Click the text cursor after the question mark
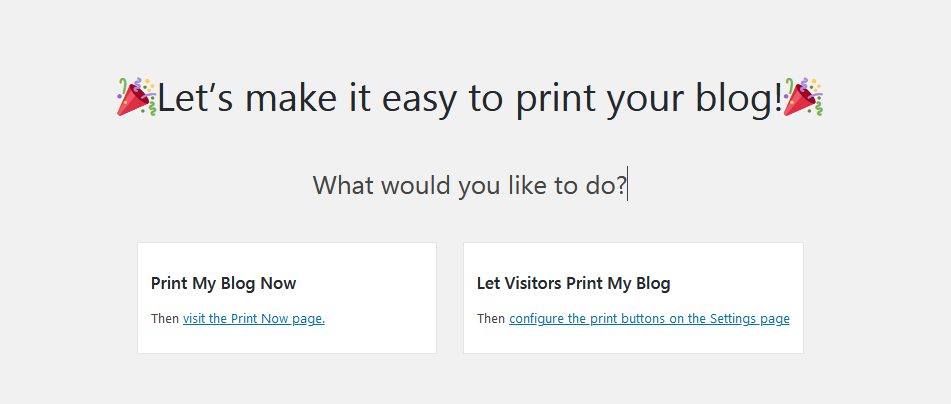Viewport: 951px width, 404px height. 628,184
